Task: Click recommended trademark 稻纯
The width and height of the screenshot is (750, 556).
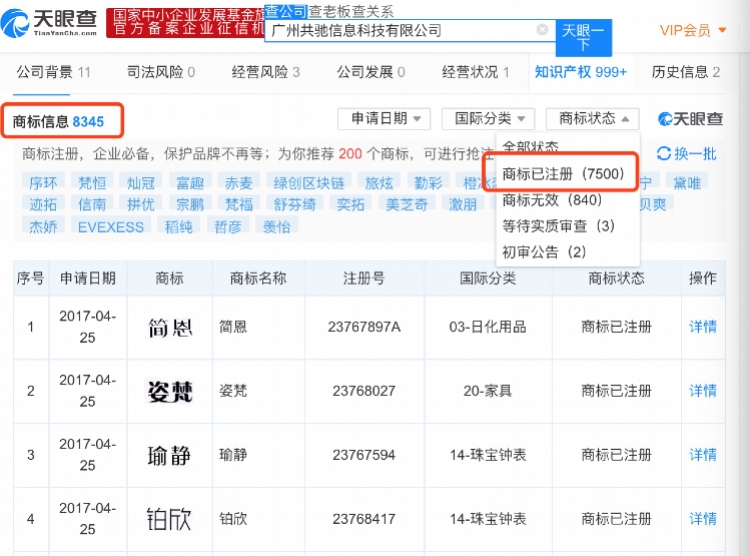Action: [178, 226]
